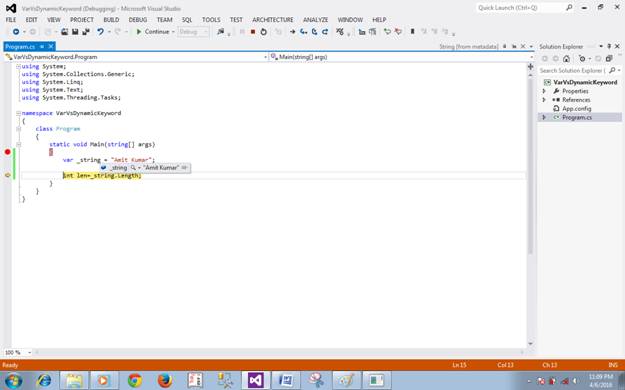The height and width of the screenshot is (390, 625).
Task: Collapse the namespace VarVsDynamicKeyword block
Action: click(18, 113)
